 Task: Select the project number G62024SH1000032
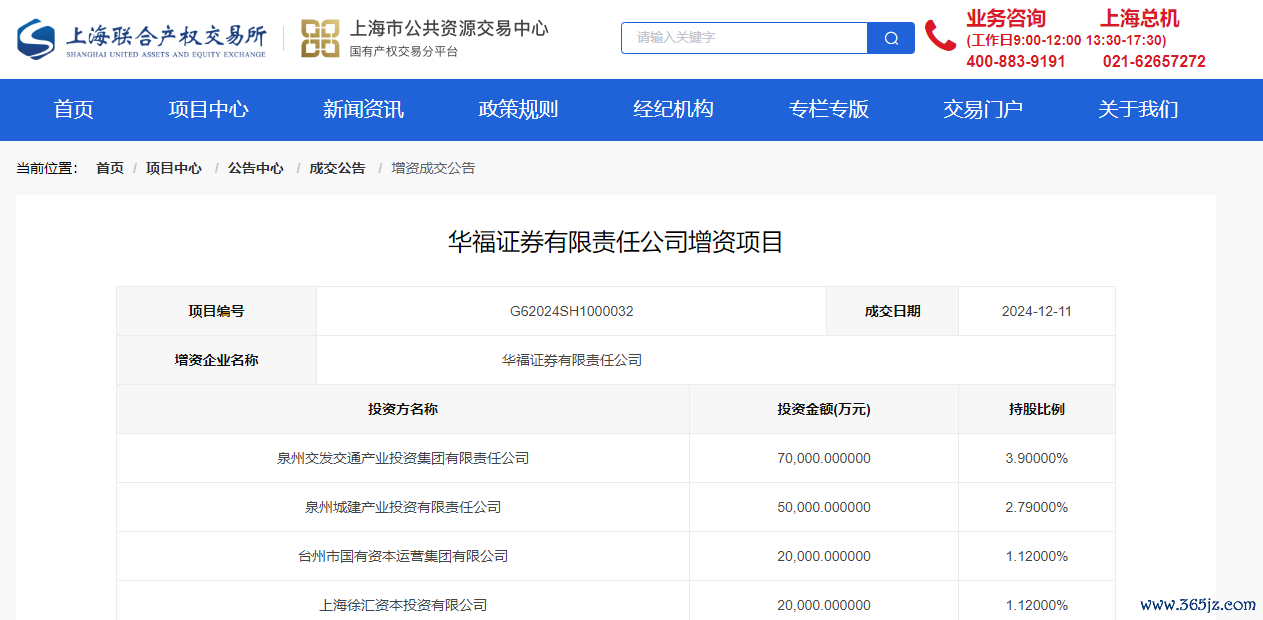tap(572, 311)
